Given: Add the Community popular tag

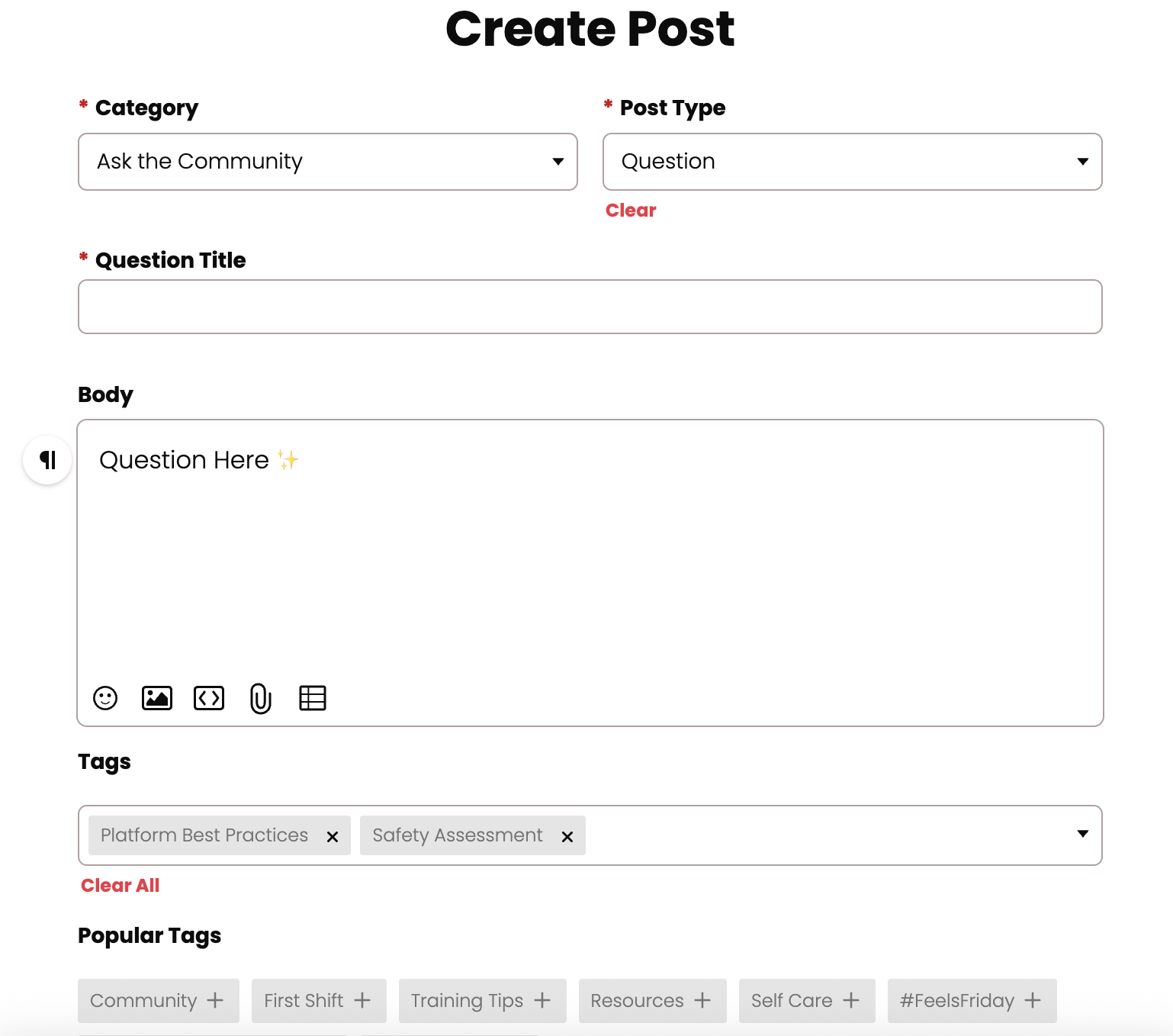Looking at the screenshot, I should click(159, 1001).
